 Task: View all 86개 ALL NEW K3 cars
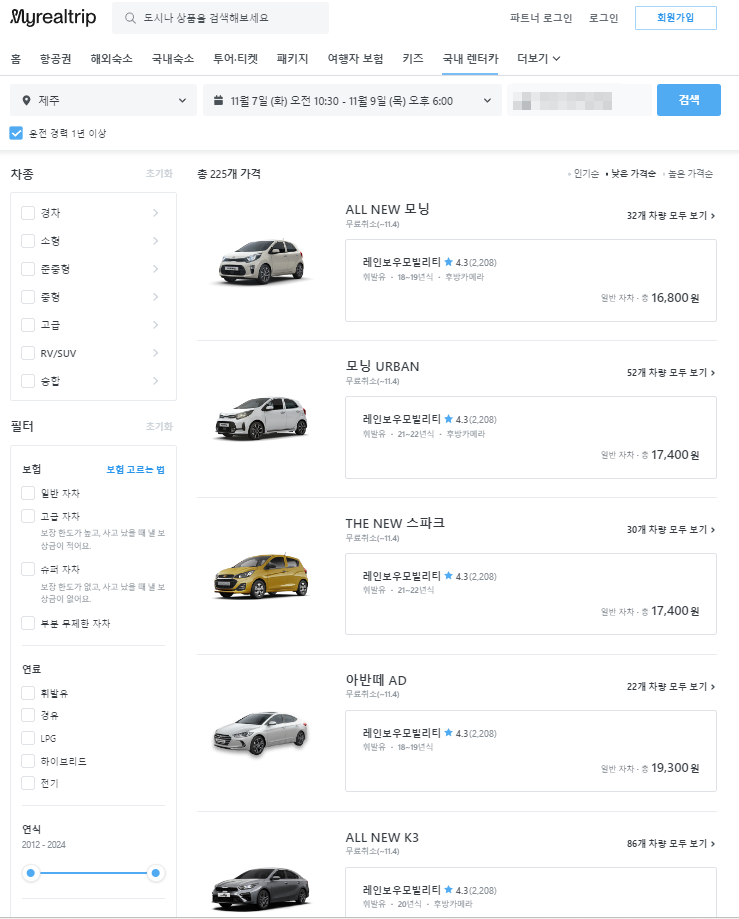tap(671, 844)
